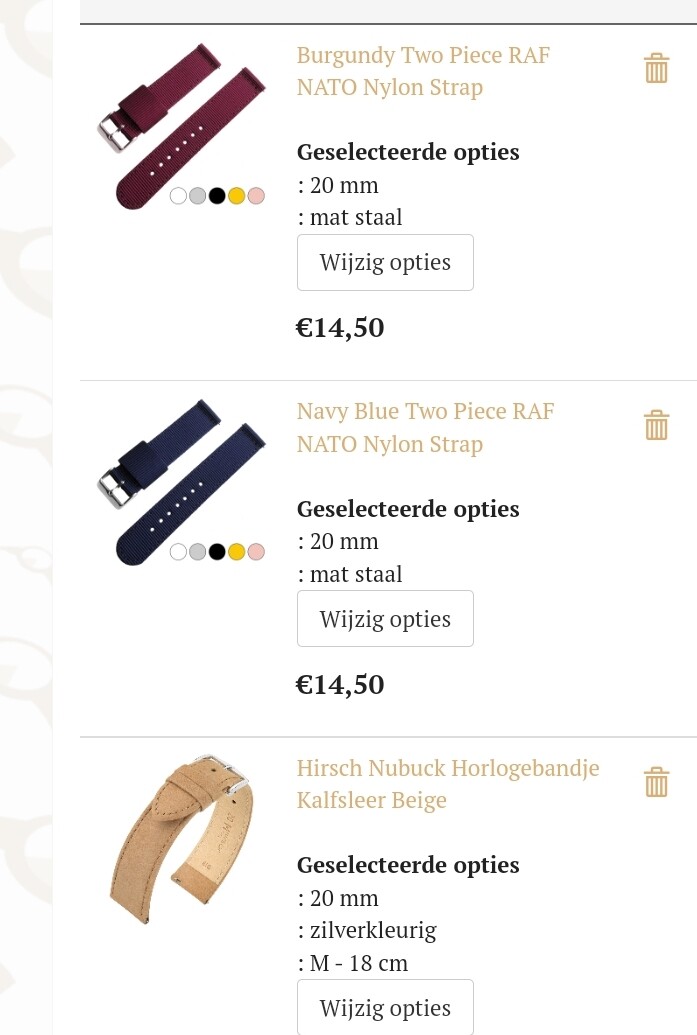Screen dimensions: 697x1035
Task: Select yellow swatch under Navy Blue strap
Action: 236,552
